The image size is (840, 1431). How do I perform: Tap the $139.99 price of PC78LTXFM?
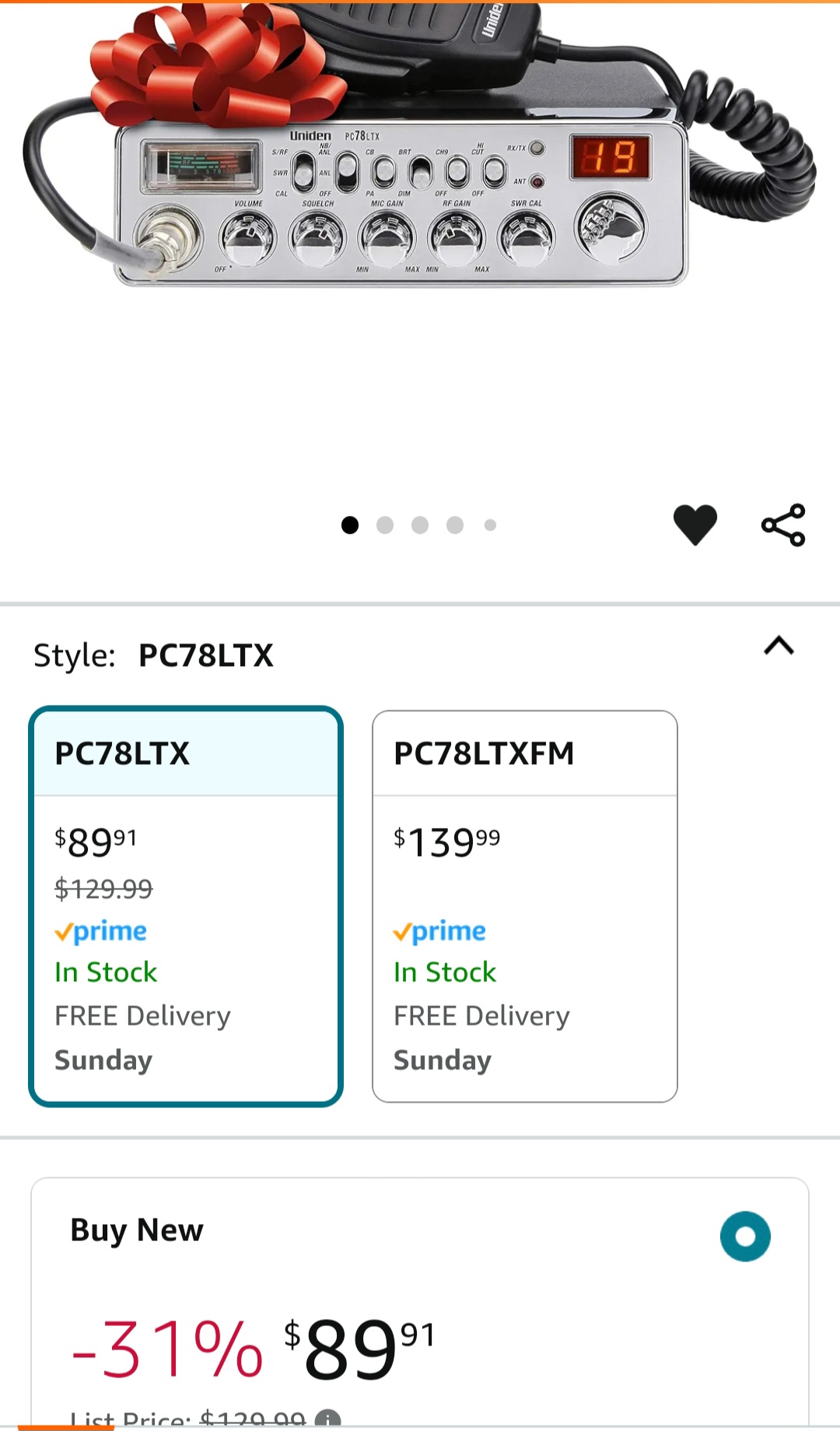pos(446,843)
